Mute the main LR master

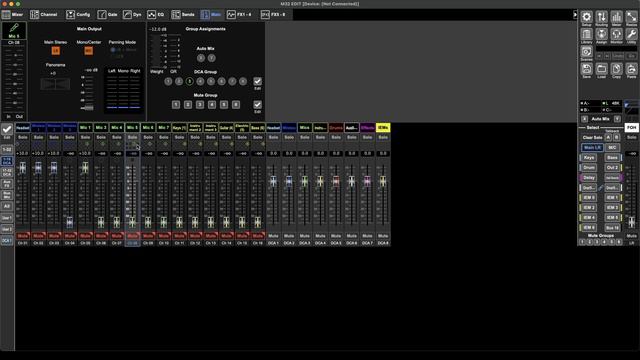point(631,236)
